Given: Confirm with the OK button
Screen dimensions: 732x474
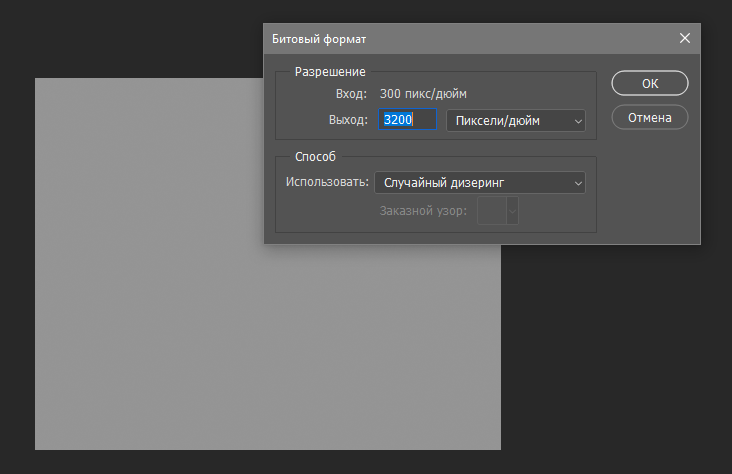Looking at the screenshot, I should [650, 83].
